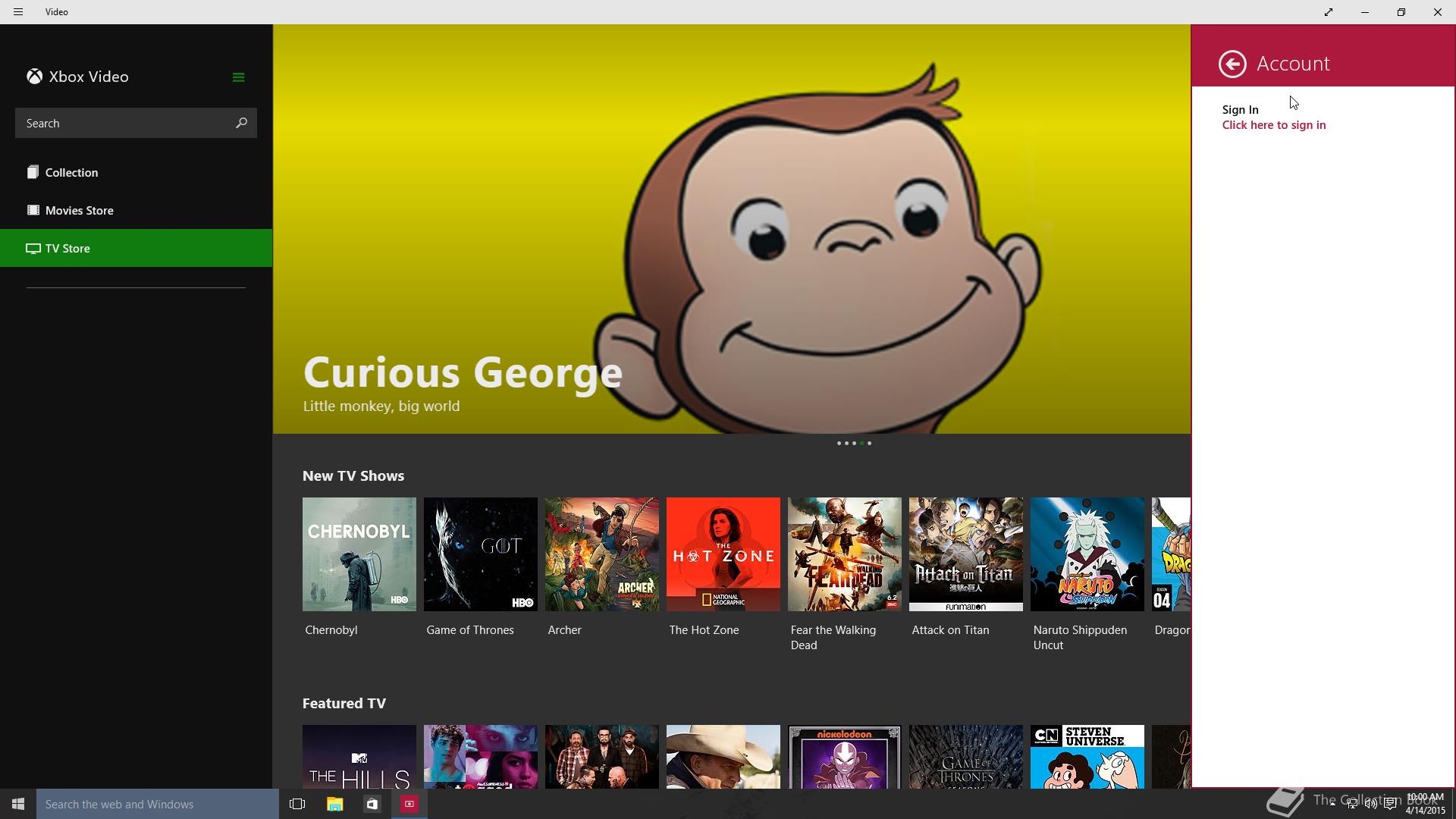Open the Movies Store section
The image size is (1456, 819).
click(136, 210)
